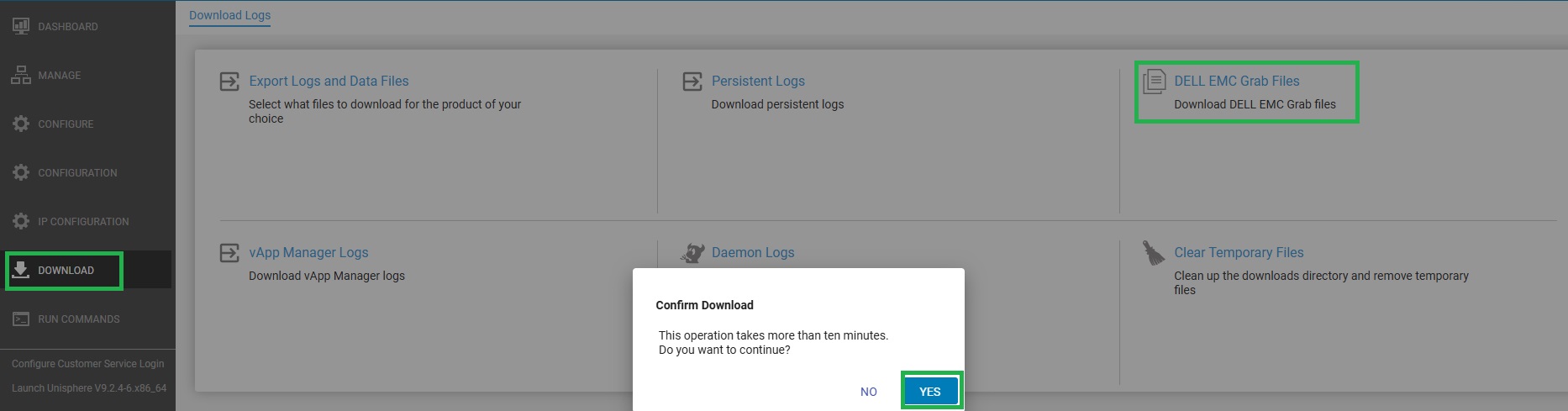The image size is (1568, 411).
Task: Click the Persistent Logs export icon
Action: click(692, 82)
